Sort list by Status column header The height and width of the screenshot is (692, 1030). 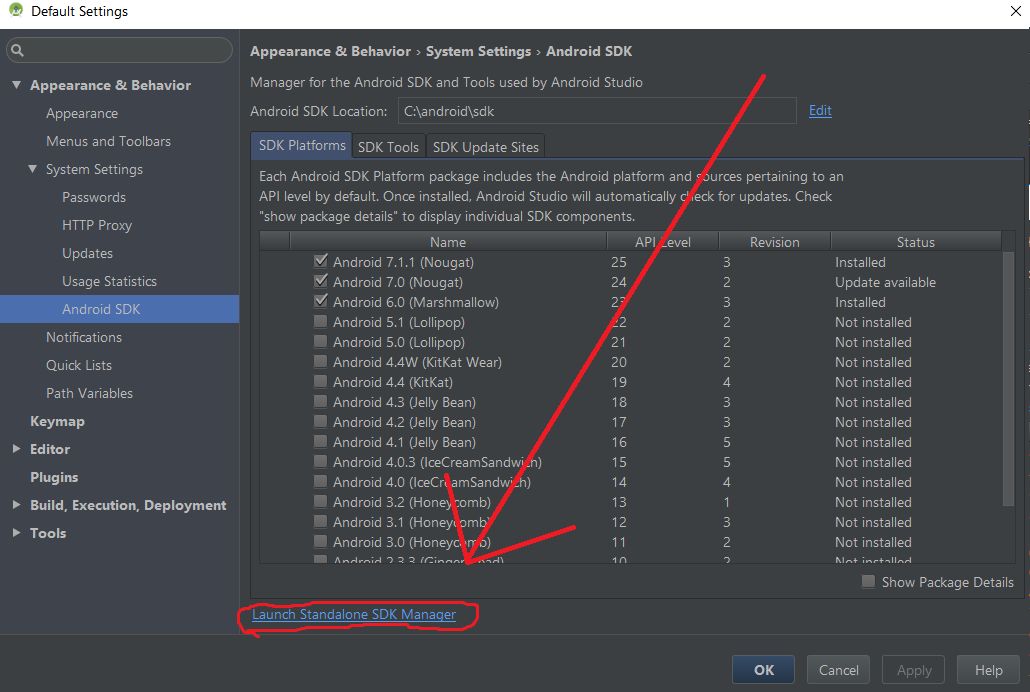pos(916,242)
